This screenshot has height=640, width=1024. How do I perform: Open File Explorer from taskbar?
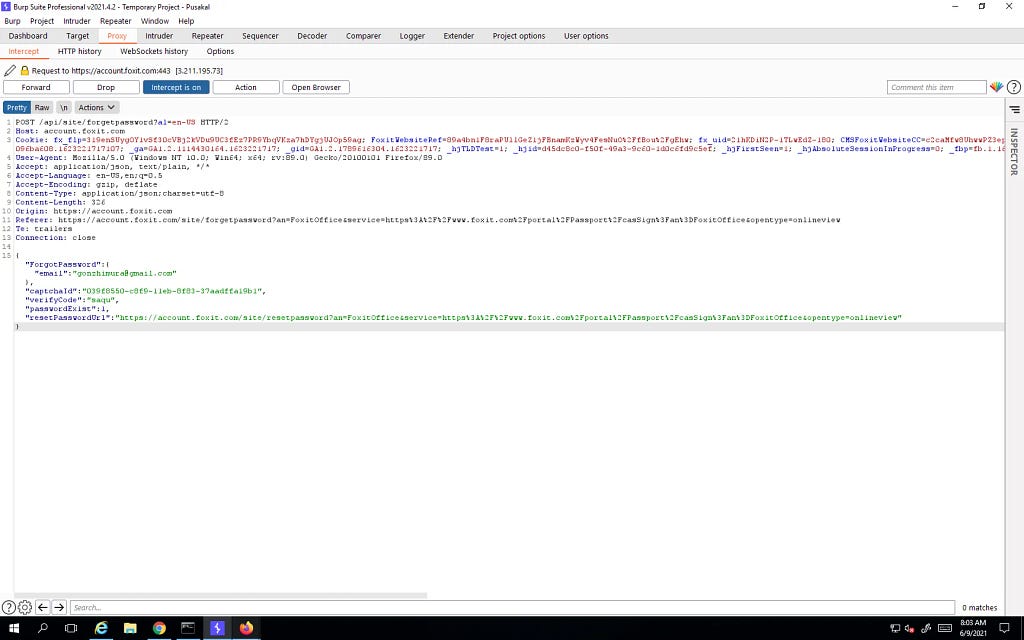tap(130, 628)
